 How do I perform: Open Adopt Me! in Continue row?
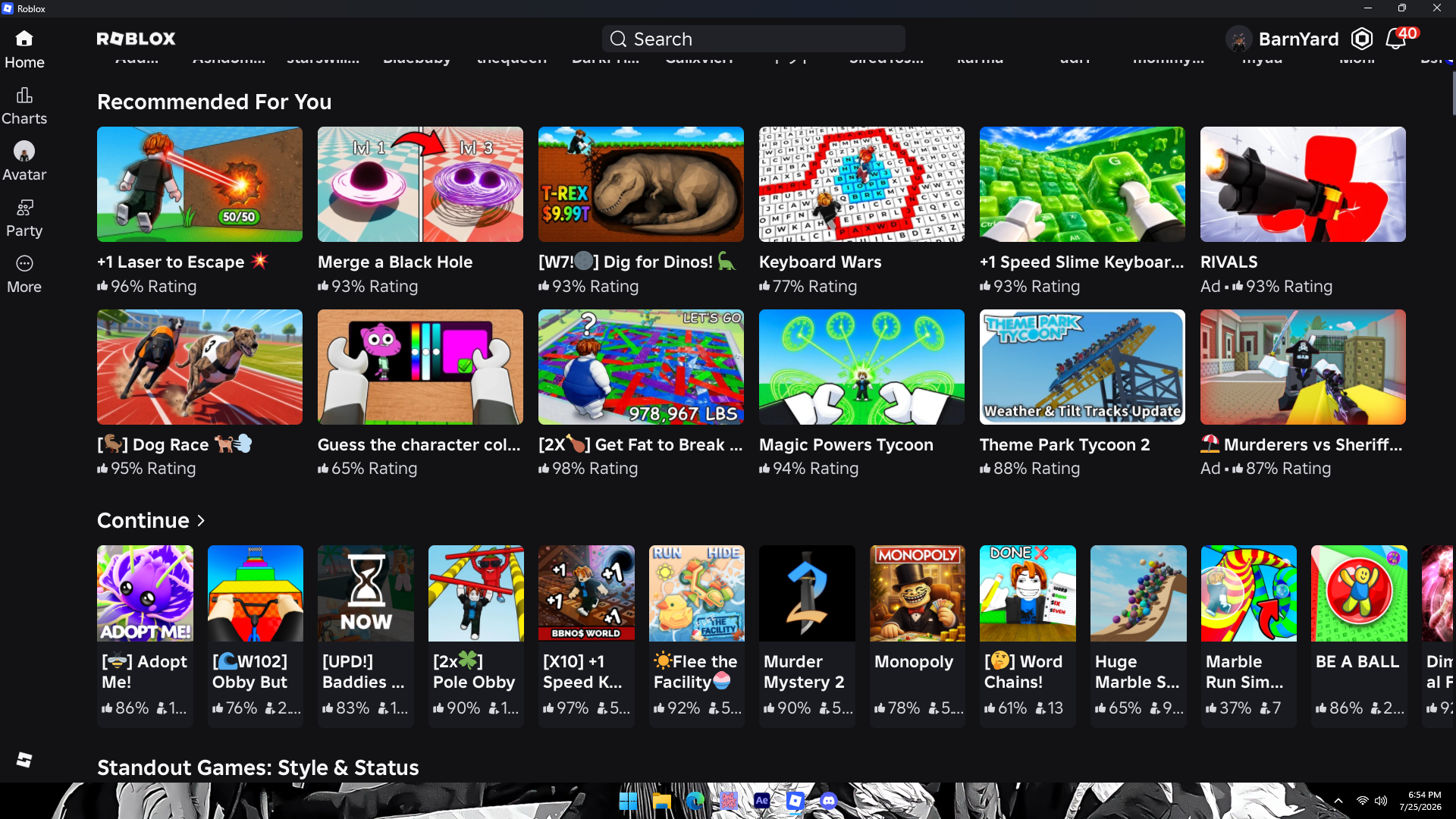(x=145, y=593)
